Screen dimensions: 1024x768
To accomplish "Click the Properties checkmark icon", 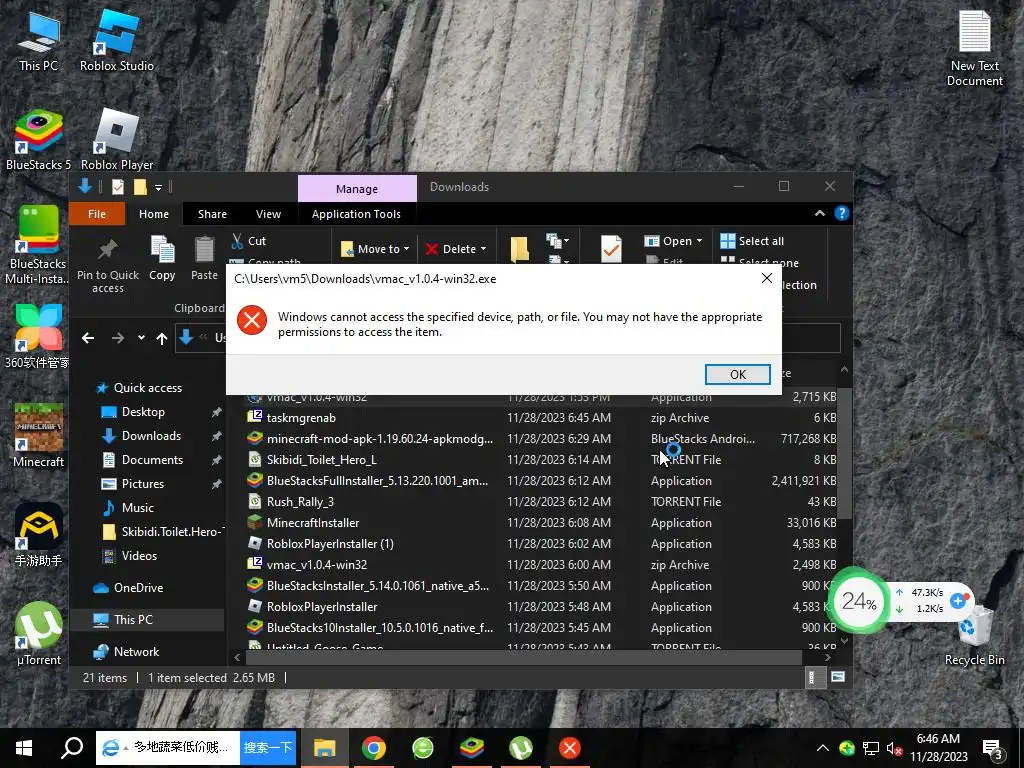I will 611,249.
